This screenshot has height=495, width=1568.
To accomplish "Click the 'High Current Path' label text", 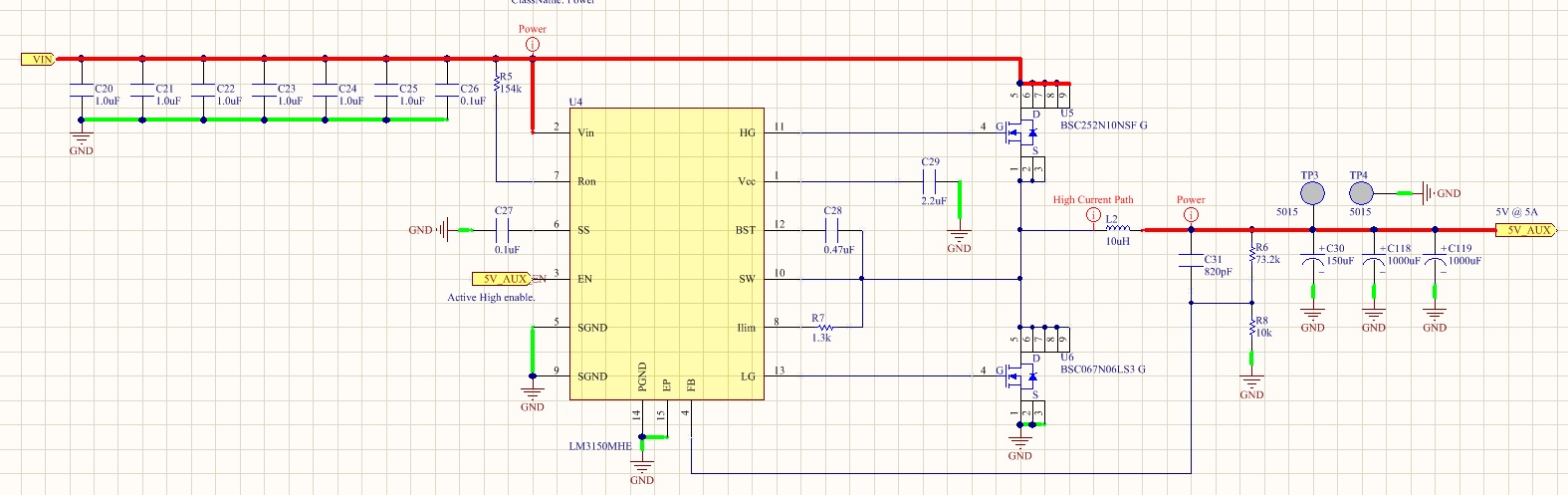I will coord(1093,200).
